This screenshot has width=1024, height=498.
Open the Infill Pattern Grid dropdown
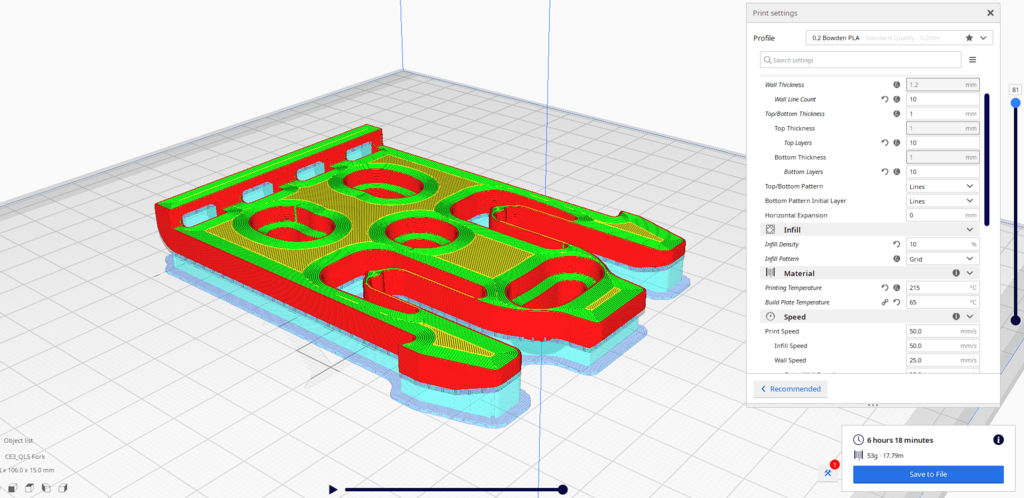[942, 258]
